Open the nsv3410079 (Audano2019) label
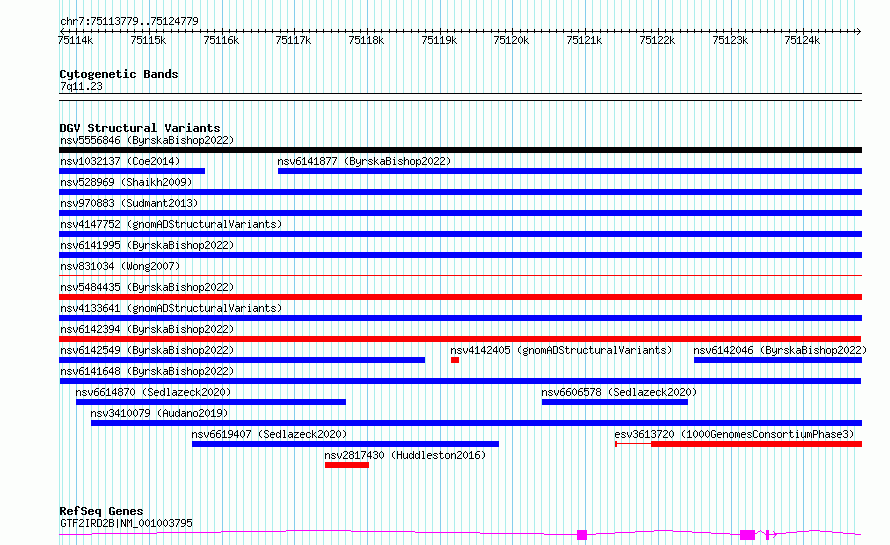Image resolution: width=890 pixels, height=545 pixels. point(159,413)
